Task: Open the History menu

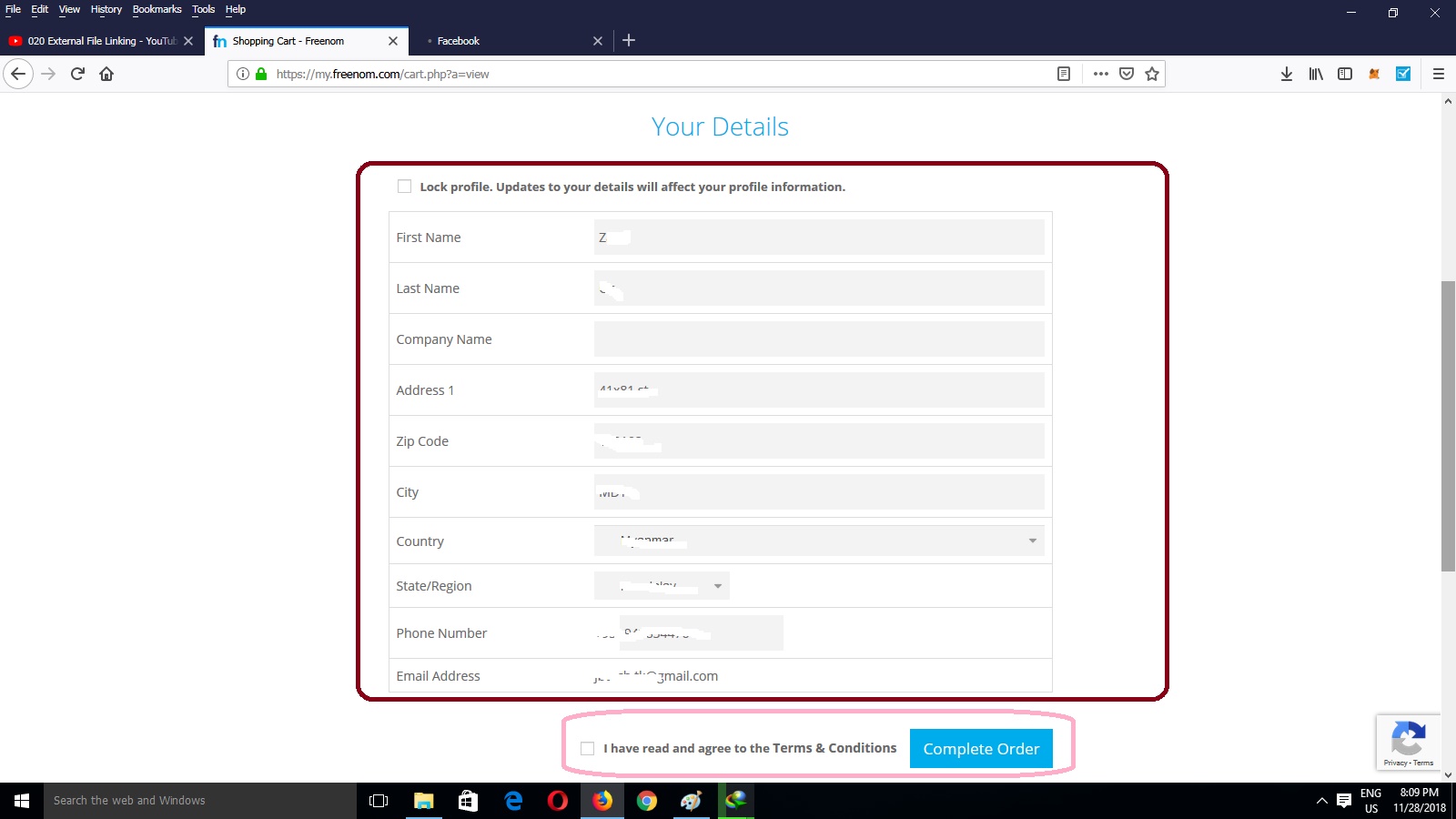Action: 106,9
